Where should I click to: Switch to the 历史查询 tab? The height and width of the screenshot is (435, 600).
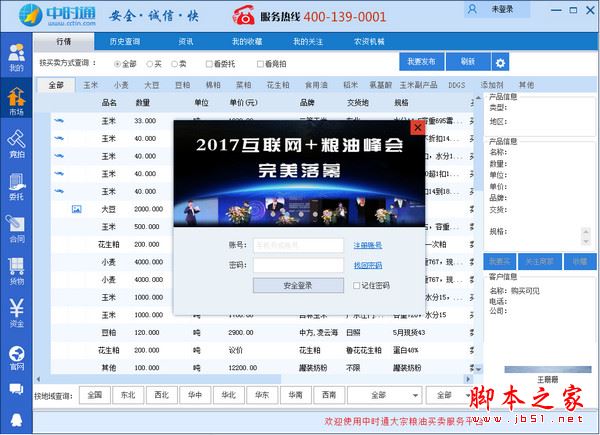point(125,42)
